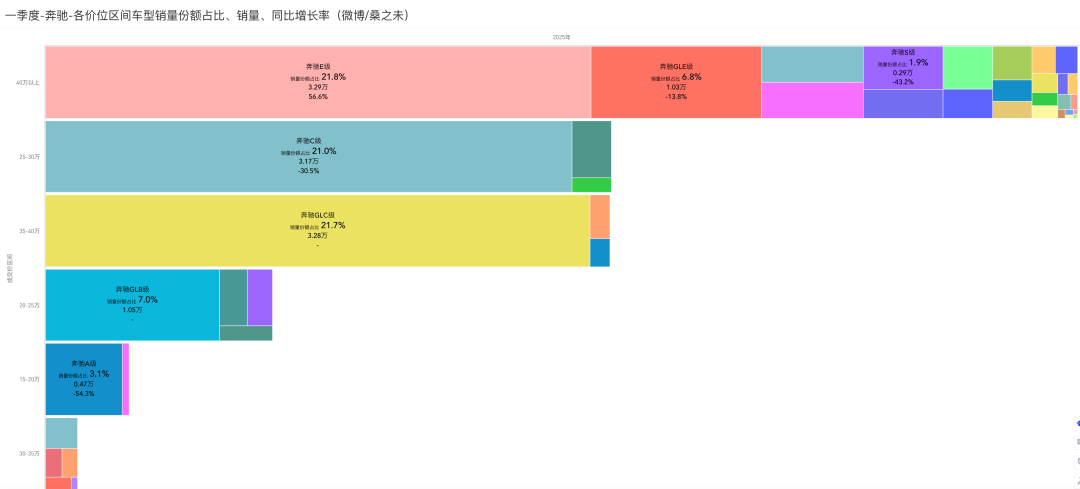Viewport: 1080px width, 489px height.
Task: Select the bright green block next to 奔驰C级
Action: click(x=592, y=185)
